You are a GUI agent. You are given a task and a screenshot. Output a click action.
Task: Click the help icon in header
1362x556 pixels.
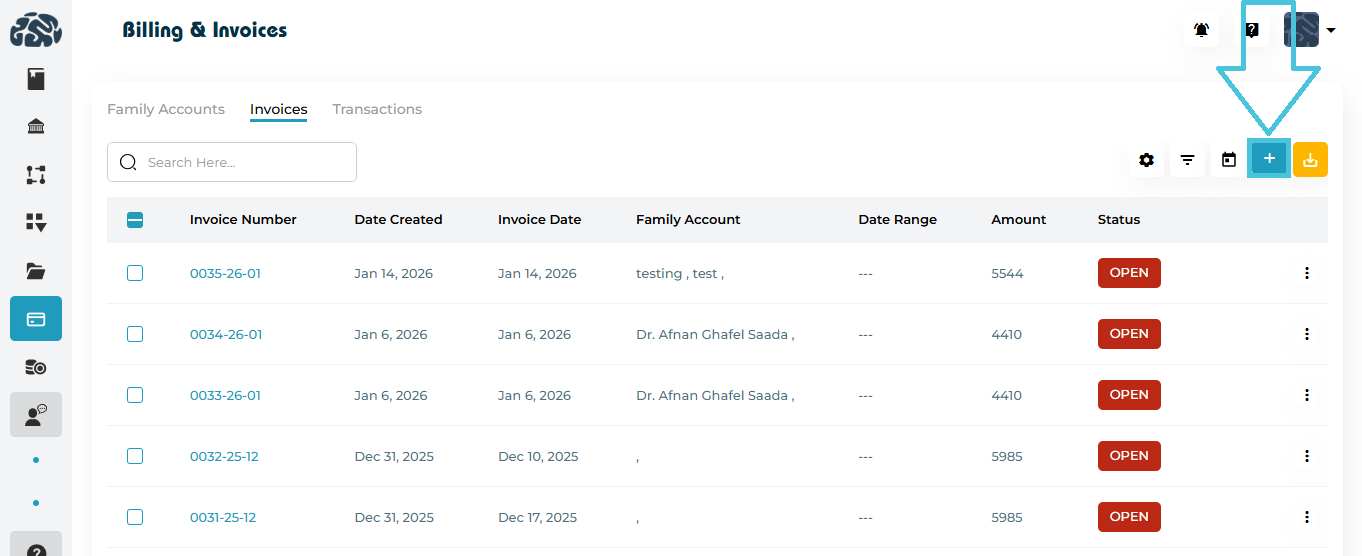click(1251, 30)
